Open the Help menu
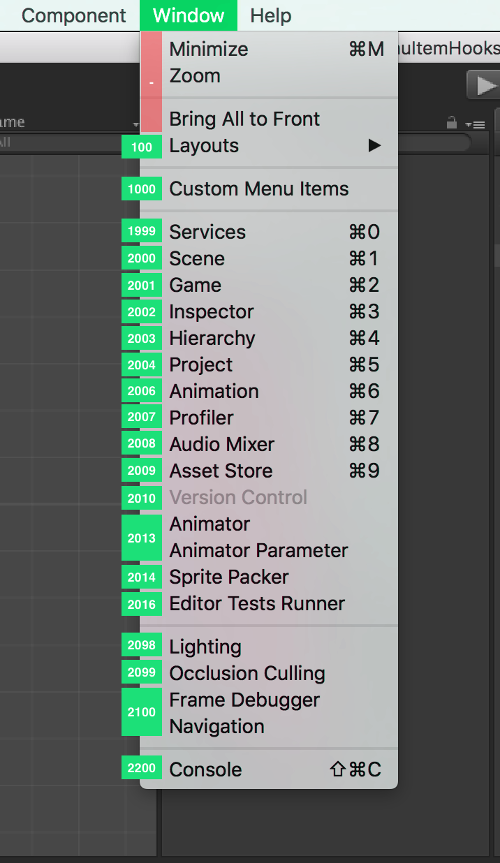 click(x=270, y=15)
